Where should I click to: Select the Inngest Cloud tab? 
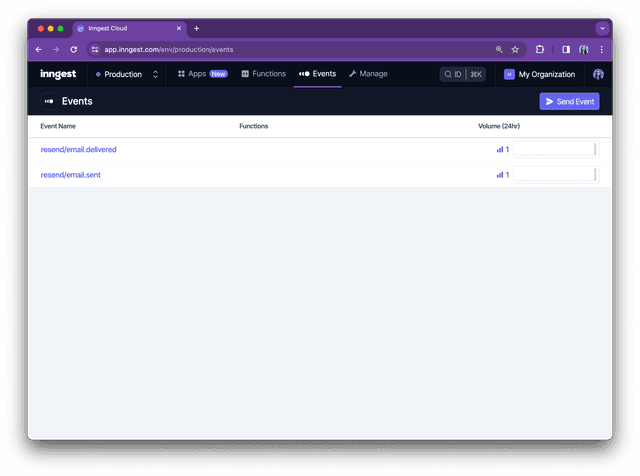(130, 28)
